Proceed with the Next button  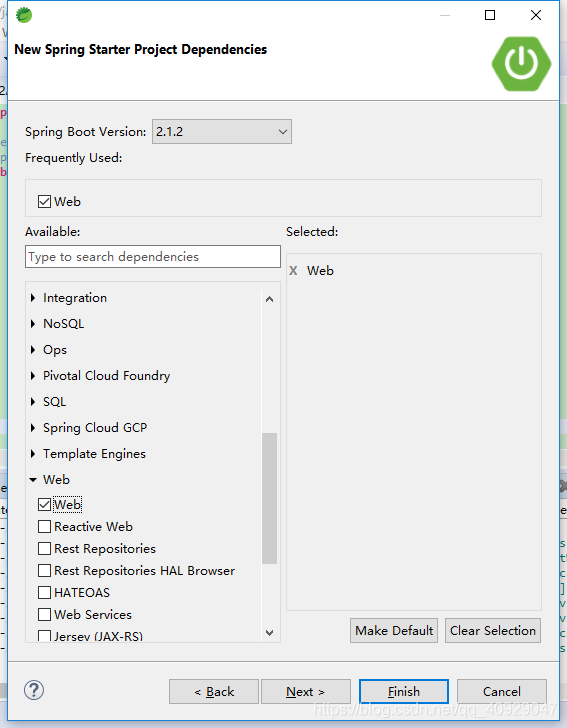click(306, 692)
